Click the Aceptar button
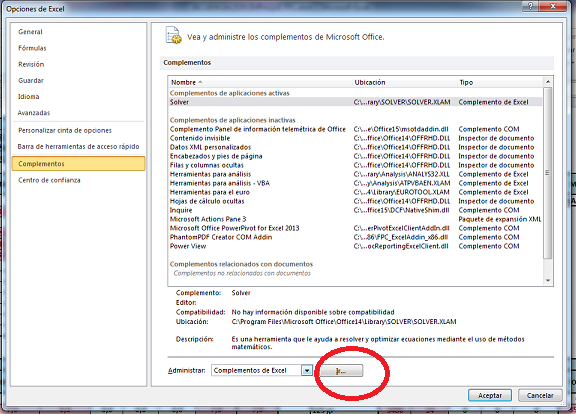This screenshot has width=576, height=414. [490, 395]
